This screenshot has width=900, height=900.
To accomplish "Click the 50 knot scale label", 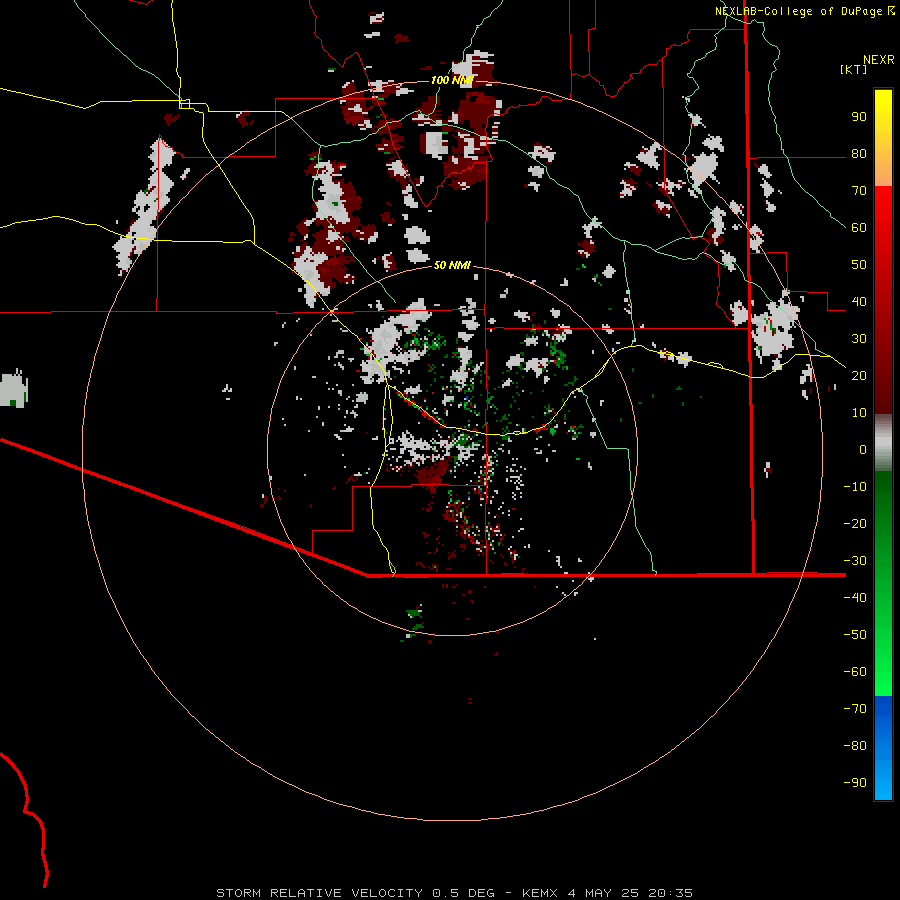I will click(859, 265).
